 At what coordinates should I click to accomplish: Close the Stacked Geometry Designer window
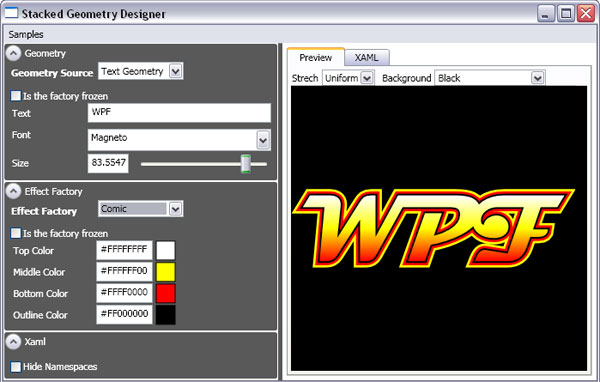click(x=586, y=14)
